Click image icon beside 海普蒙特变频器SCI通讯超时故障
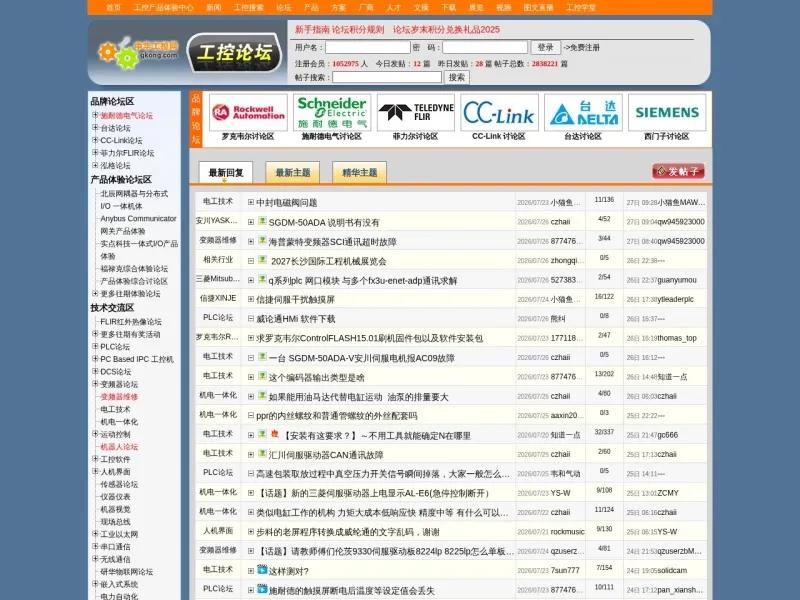This screenshot has height=600, width=800. point(262,240)
